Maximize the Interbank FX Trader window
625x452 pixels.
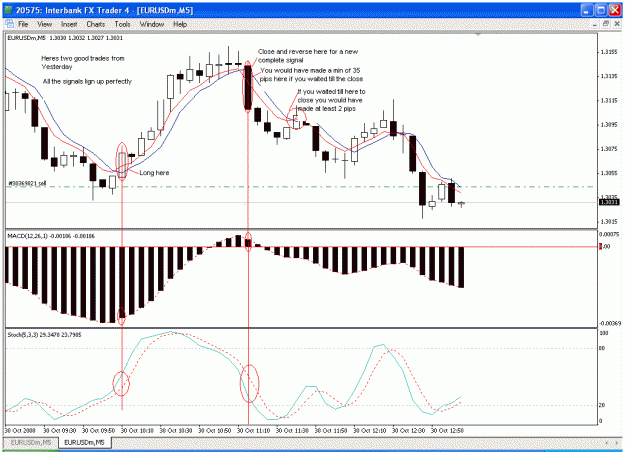[601, 10]
